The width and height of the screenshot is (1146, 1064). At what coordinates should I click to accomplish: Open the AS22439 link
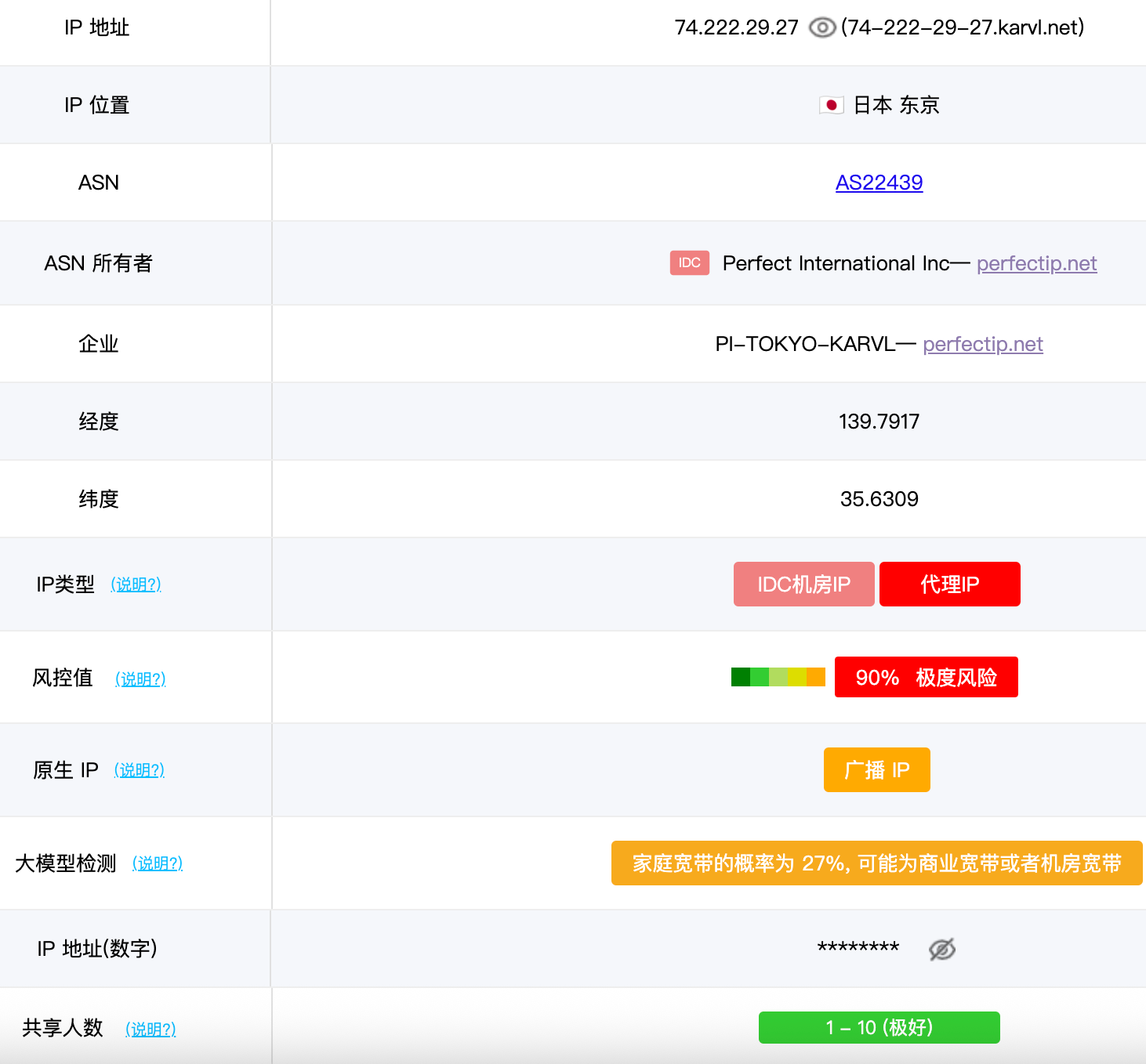[x=879, y=183]
